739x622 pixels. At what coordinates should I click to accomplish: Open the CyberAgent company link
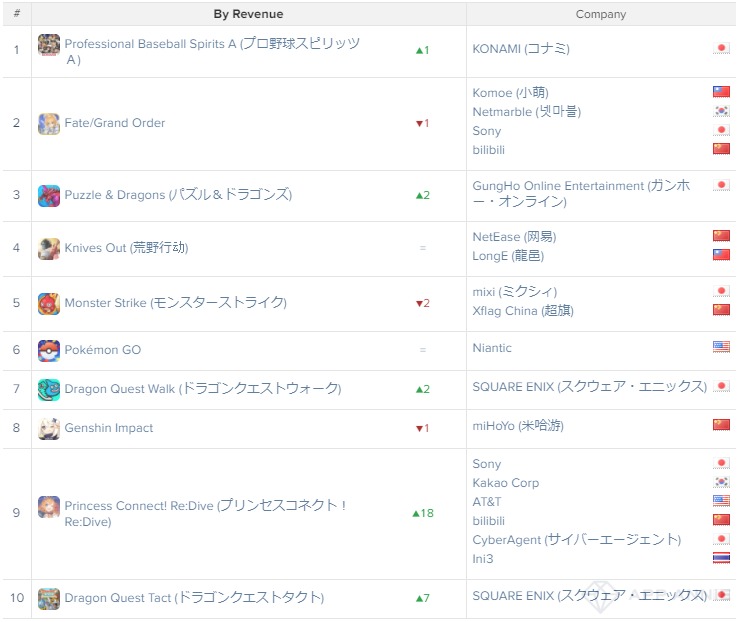click(577, 540)
